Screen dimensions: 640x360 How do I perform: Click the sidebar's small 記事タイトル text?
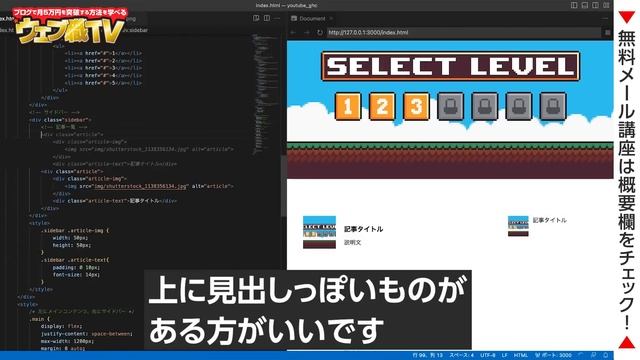pos(549,220)
